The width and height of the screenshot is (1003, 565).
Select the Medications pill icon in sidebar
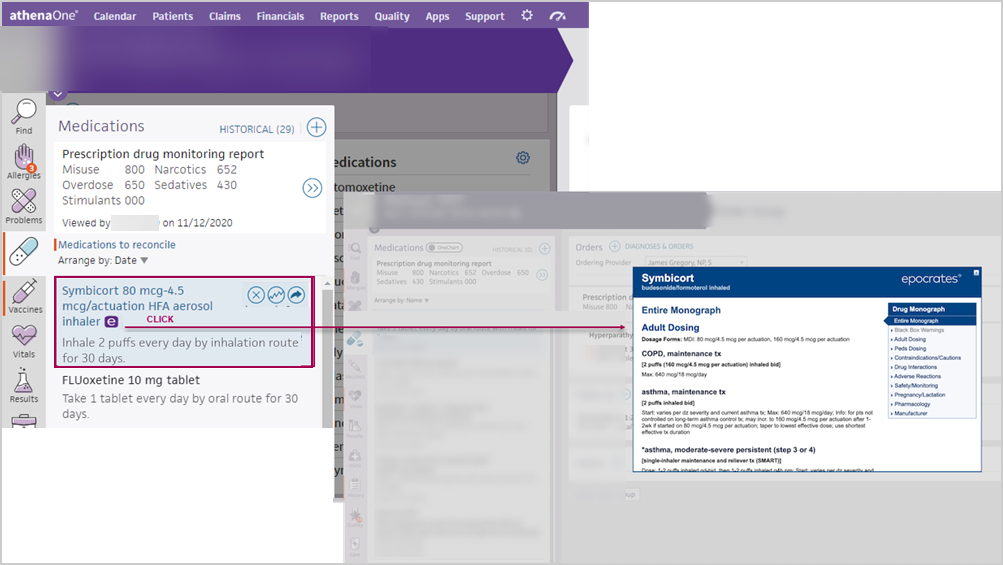(24, 251)
